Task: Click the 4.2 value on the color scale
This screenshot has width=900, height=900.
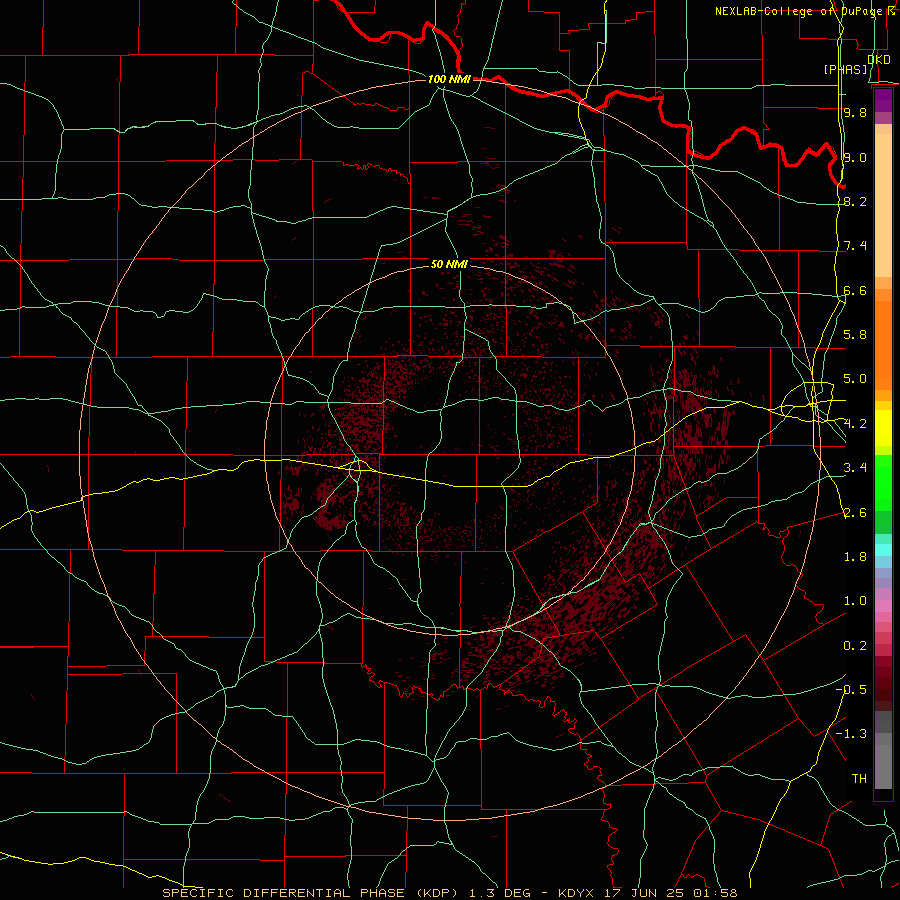Action: click(855, 424)
